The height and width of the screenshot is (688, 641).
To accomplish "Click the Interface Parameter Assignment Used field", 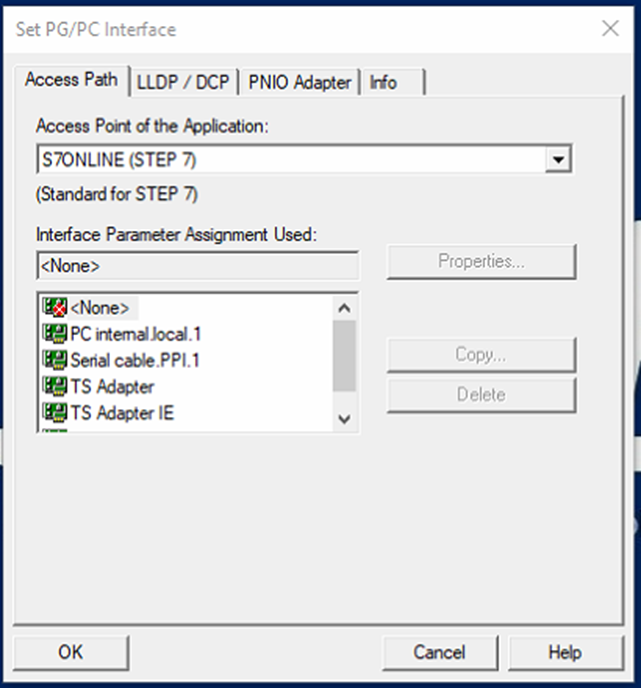I will tap(197, 266).
